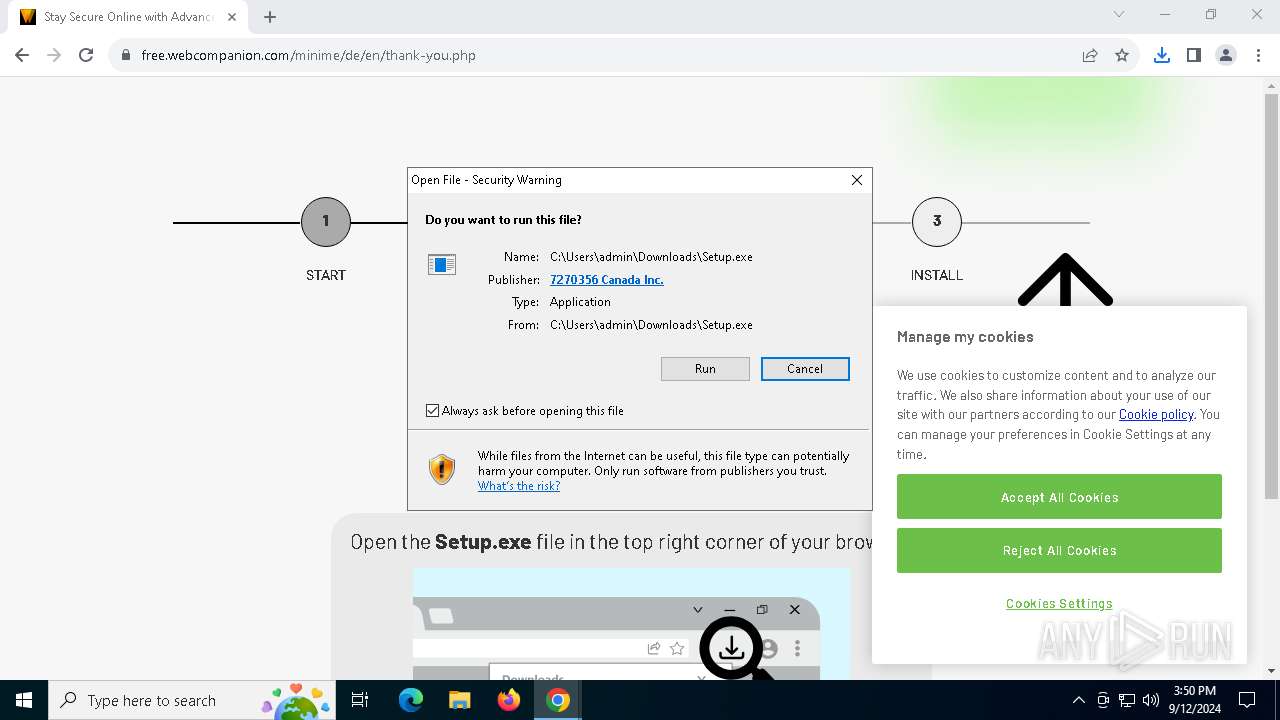The height and width of the screenshot is (720, 1280).
Task: Reload the current web page
Action: (x=86, y=55)
